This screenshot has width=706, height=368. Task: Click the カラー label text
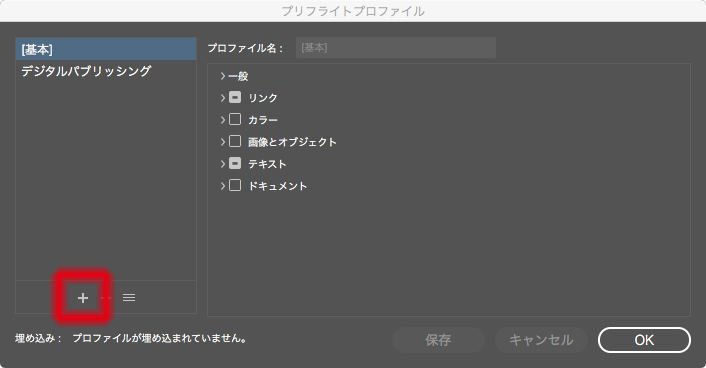[x=263, y=120]
